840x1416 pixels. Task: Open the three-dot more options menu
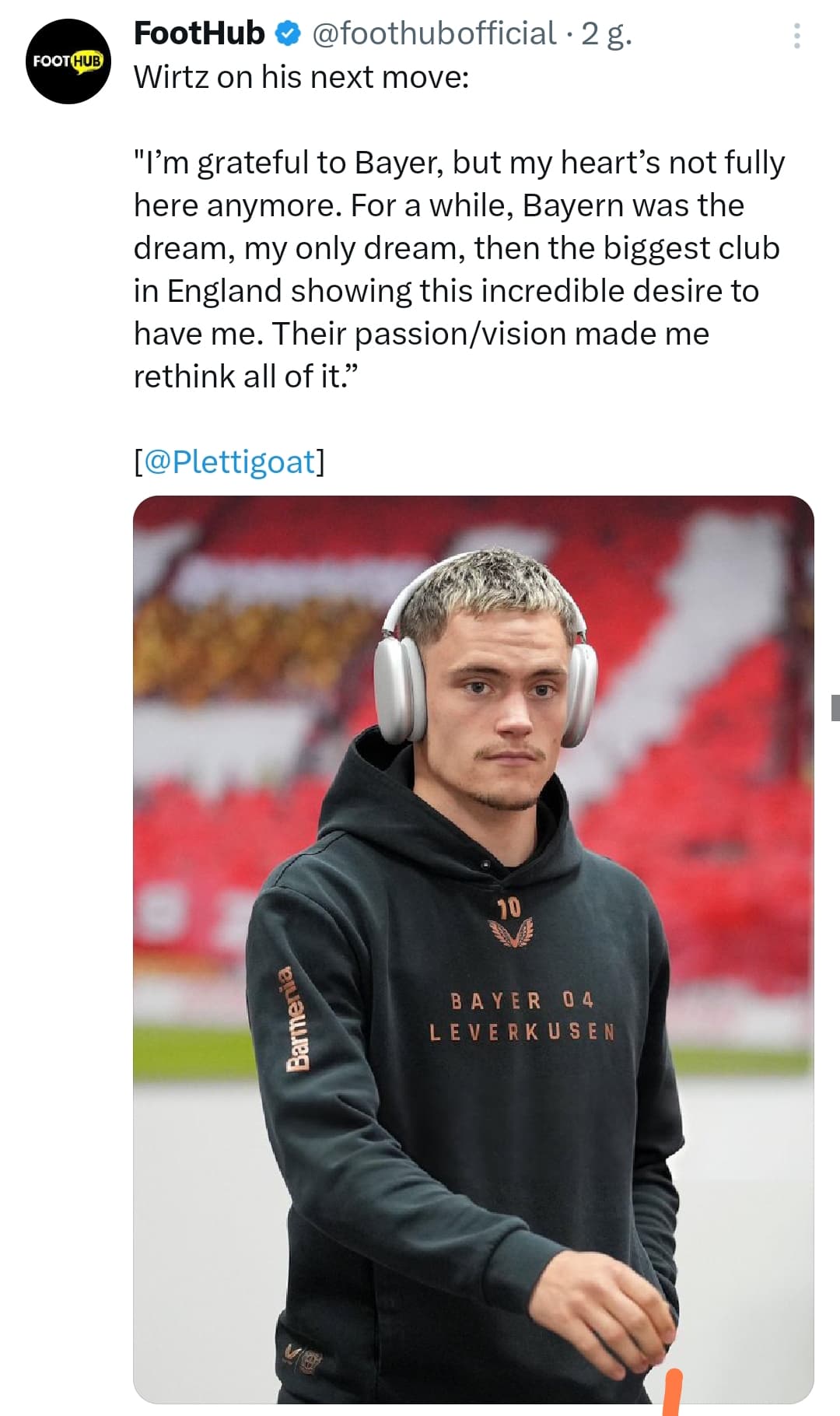coord(796,36)
